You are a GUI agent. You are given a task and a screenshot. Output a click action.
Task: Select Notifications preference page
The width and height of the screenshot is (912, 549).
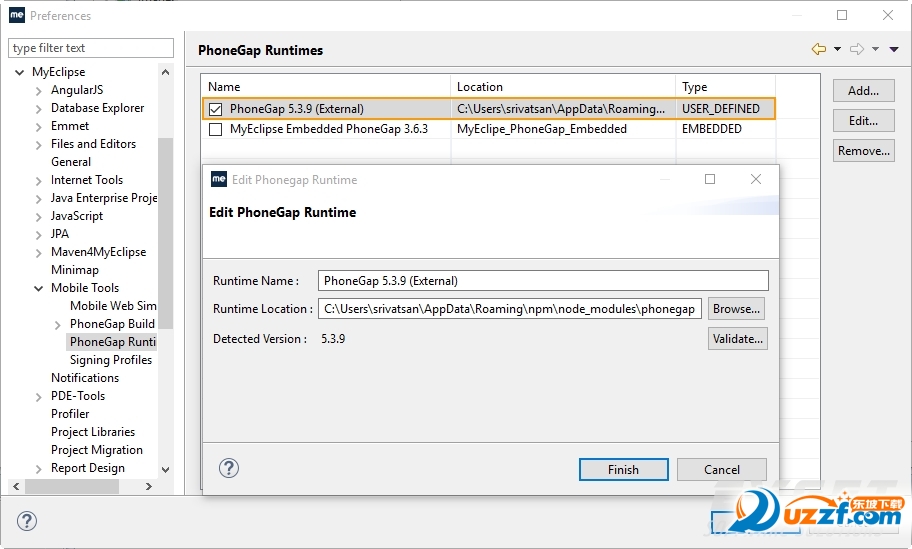[x=85, y=378]
